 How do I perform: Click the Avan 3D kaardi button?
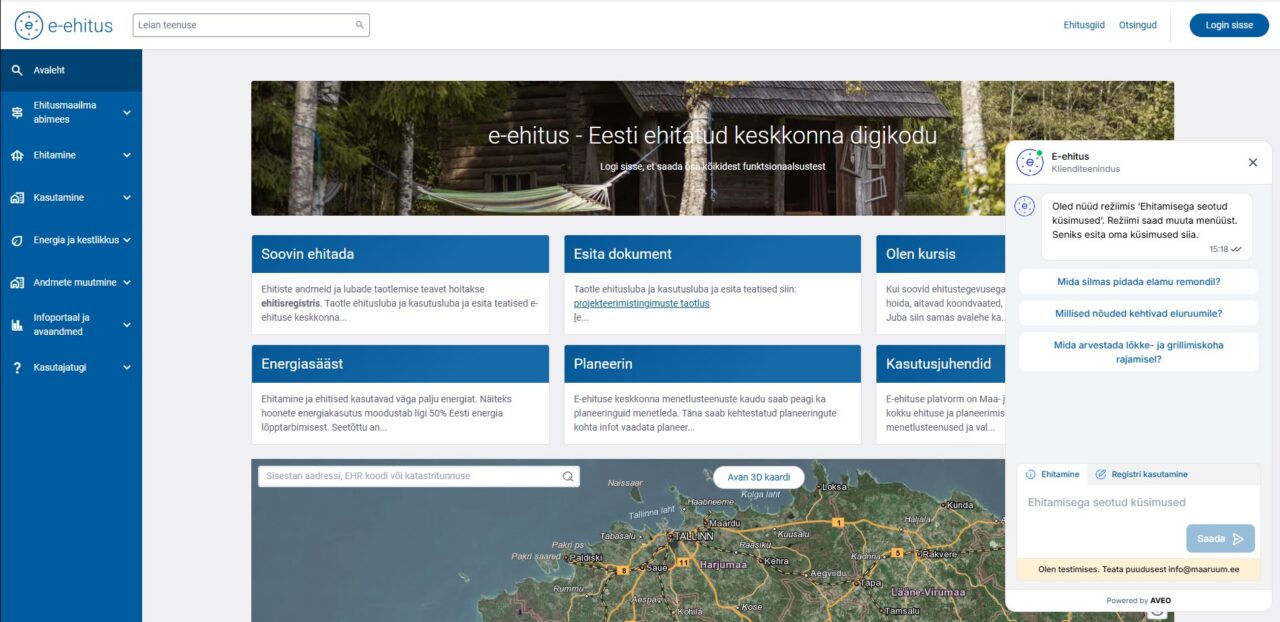click(758, 477)
